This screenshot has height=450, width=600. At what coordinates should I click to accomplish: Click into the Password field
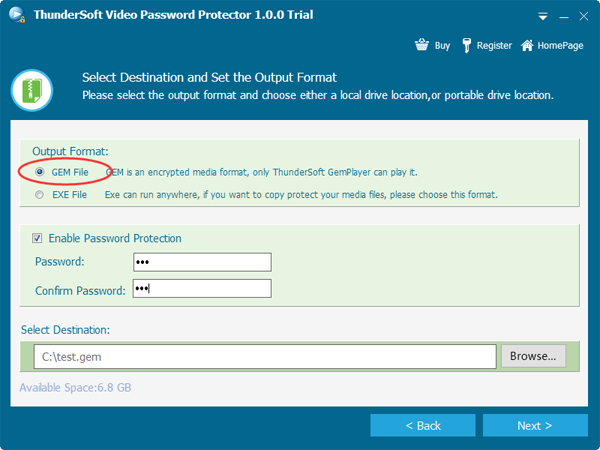(x=201, y=262)
